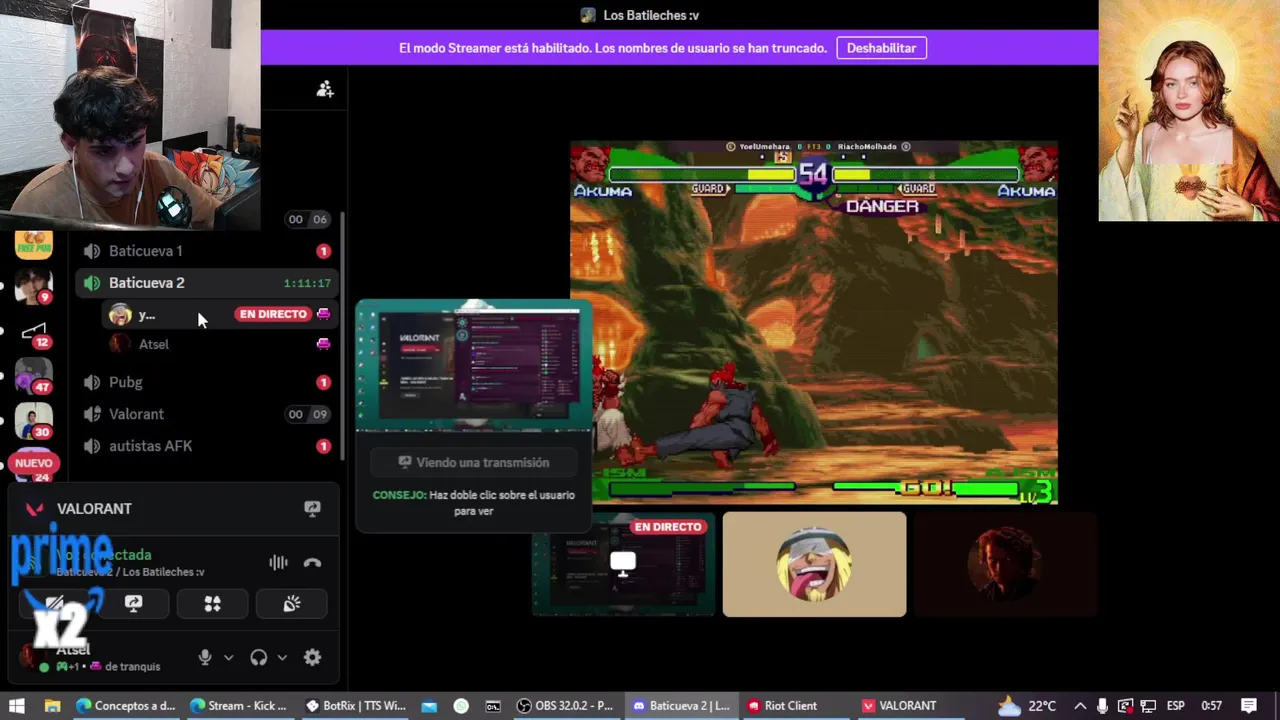Switch to the OBS 32.0.2 taskbar window
Viewport: 1280px width, 720px height.
[x=566, y=706]
